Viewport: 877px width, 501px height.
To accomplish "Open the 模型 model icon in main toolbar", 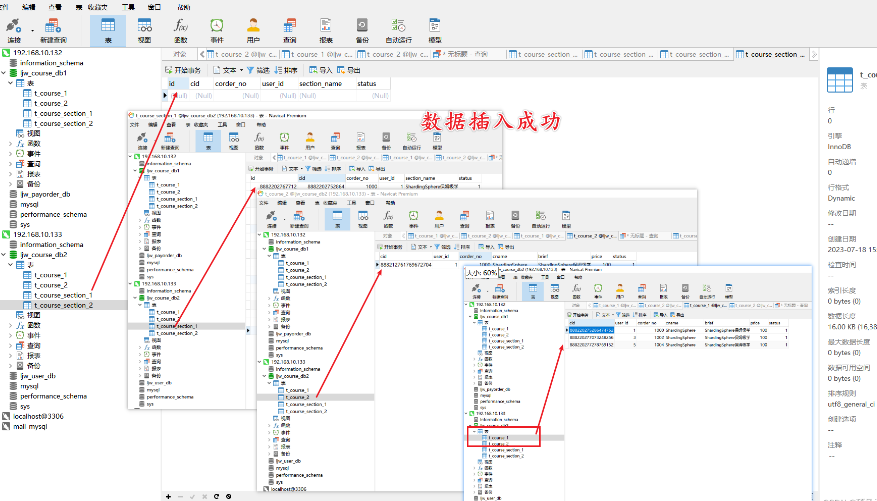I will pos(435,30).
